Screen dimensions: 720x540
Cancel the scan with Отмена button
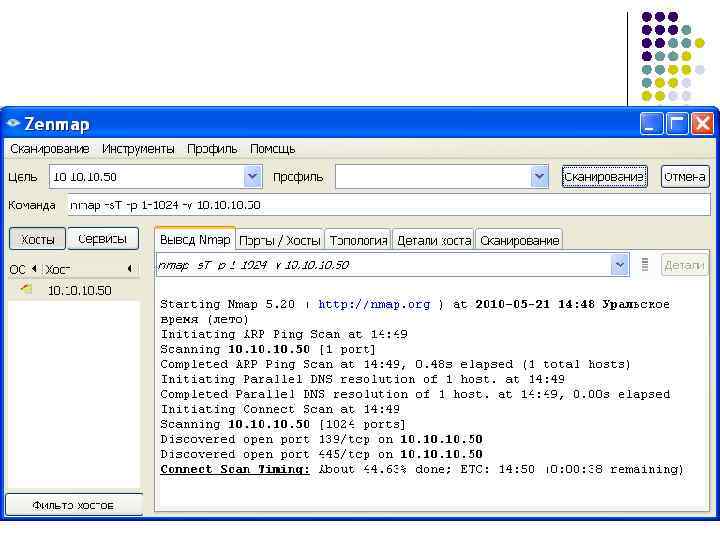(685, 176)
